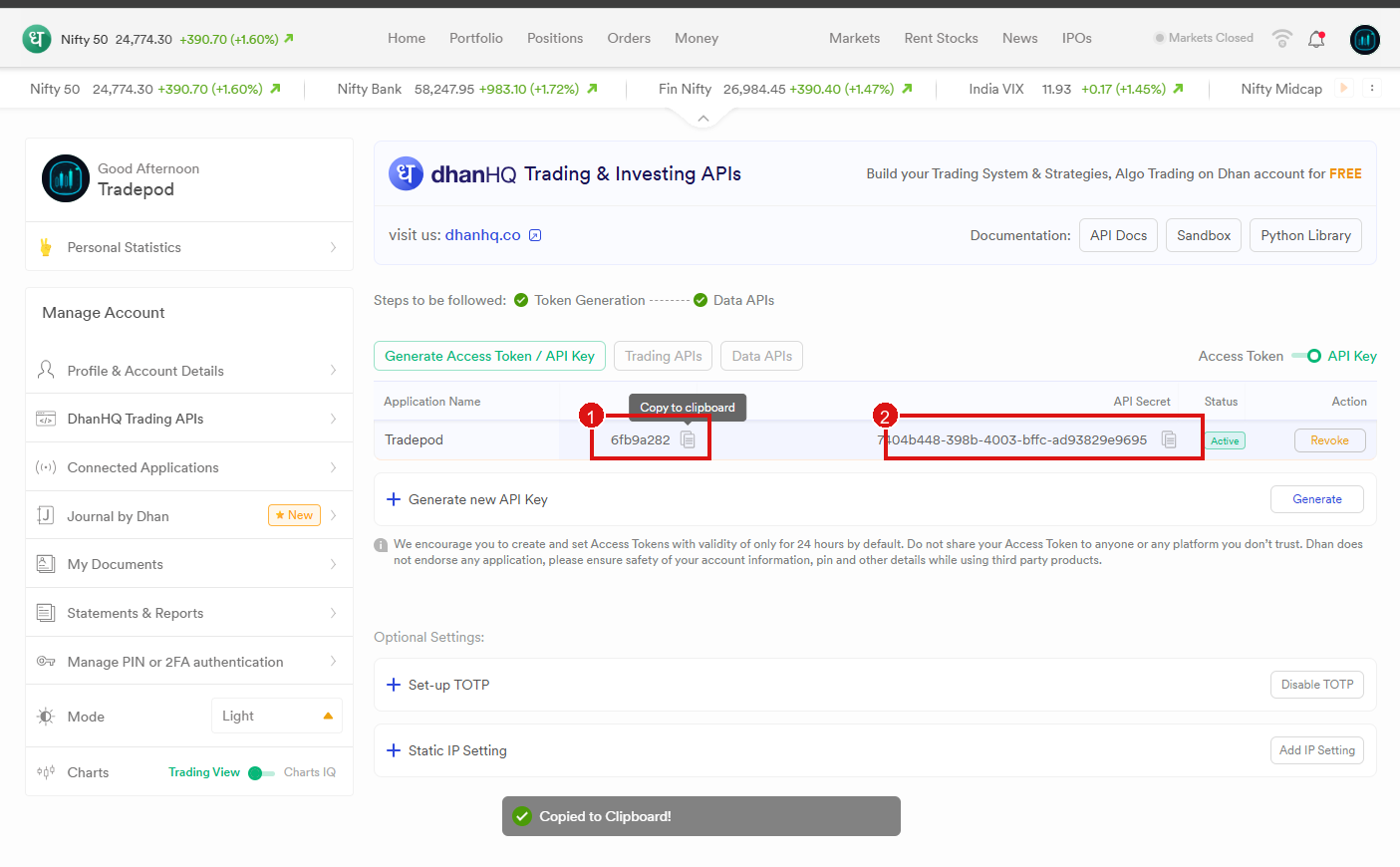The height and width of the screenshot is (867, 1400).
Task: Click the Nifty Bank ticker entry
Action: click(467, 89)
